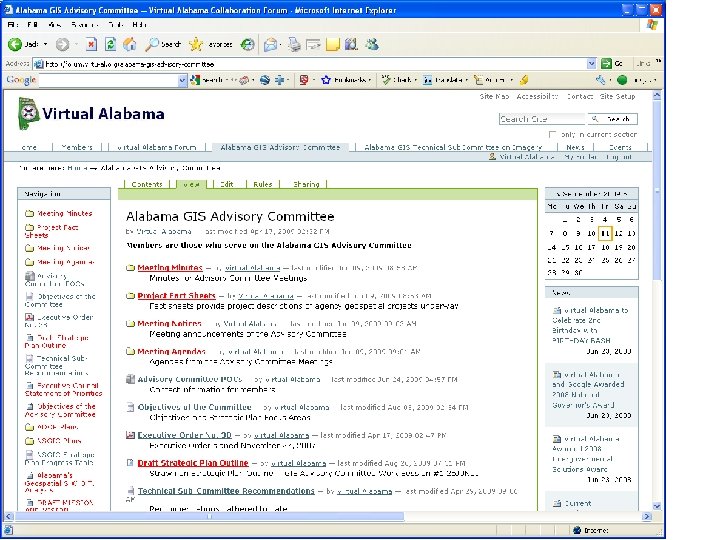Click the site Search button
This screenshot has height=540, width=720.
point(613,119)
